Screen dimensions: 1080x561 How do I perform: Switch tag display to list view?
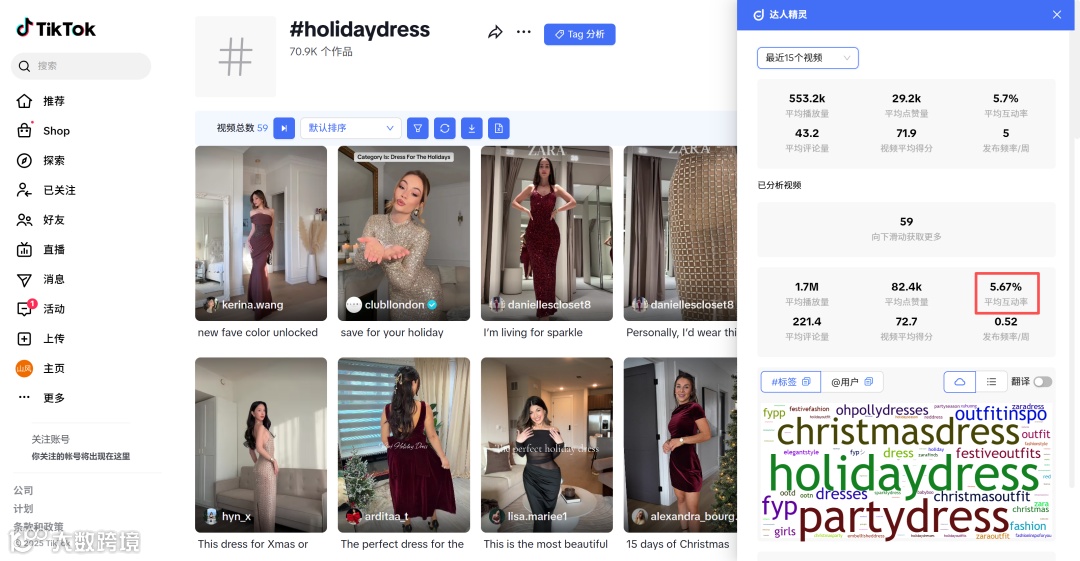click(991, 382)
